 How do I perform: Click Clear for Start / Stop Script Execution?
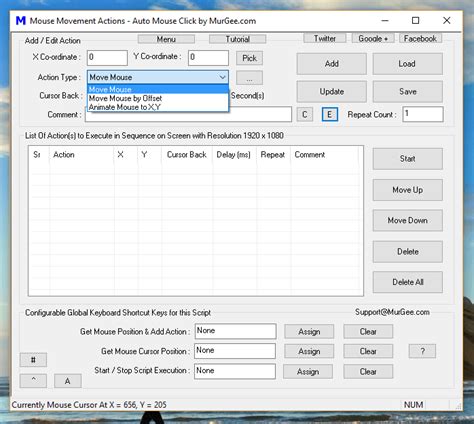click(368, 371)
